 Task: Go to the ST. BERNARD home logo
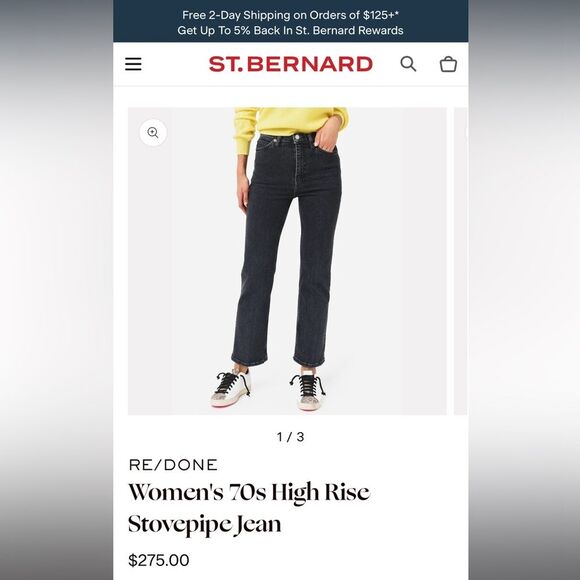tap(291, 64)
